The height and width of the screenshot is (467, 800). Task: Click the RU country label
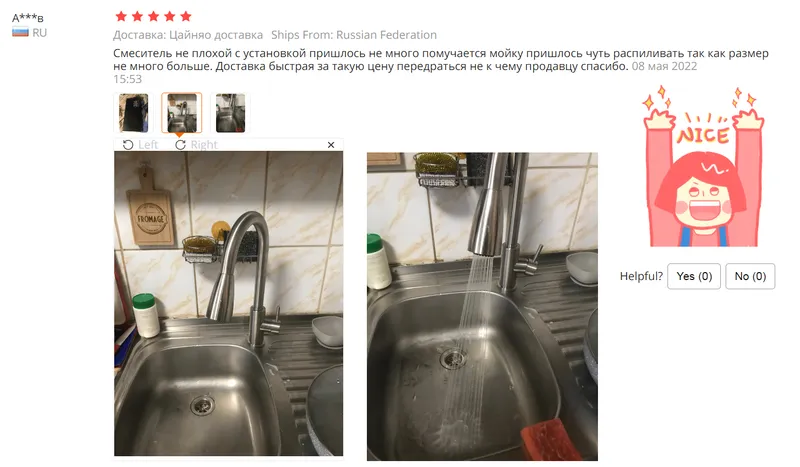(x=39, y=33)
